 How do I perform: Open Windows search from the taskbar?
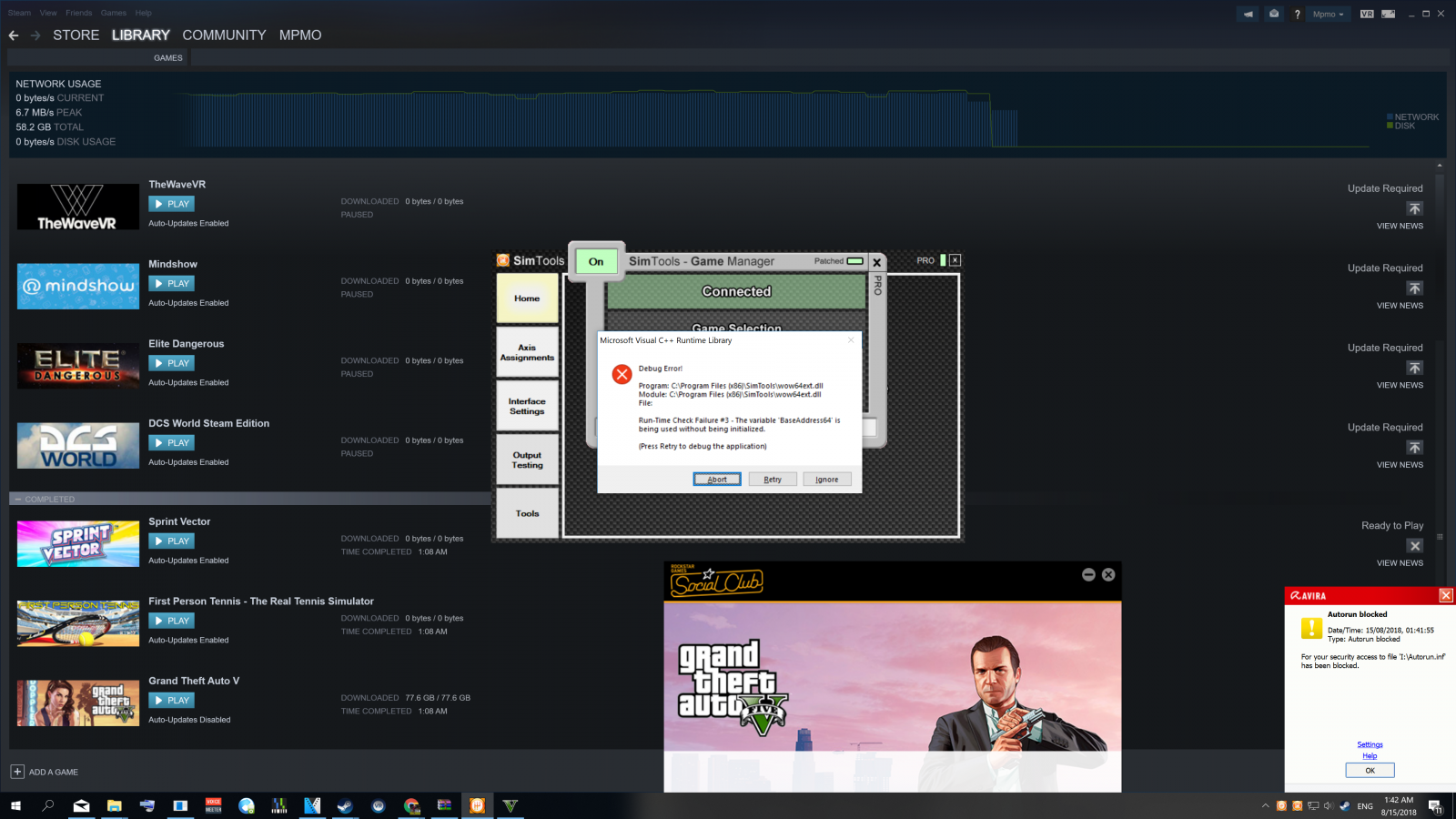tap(48, 805)
